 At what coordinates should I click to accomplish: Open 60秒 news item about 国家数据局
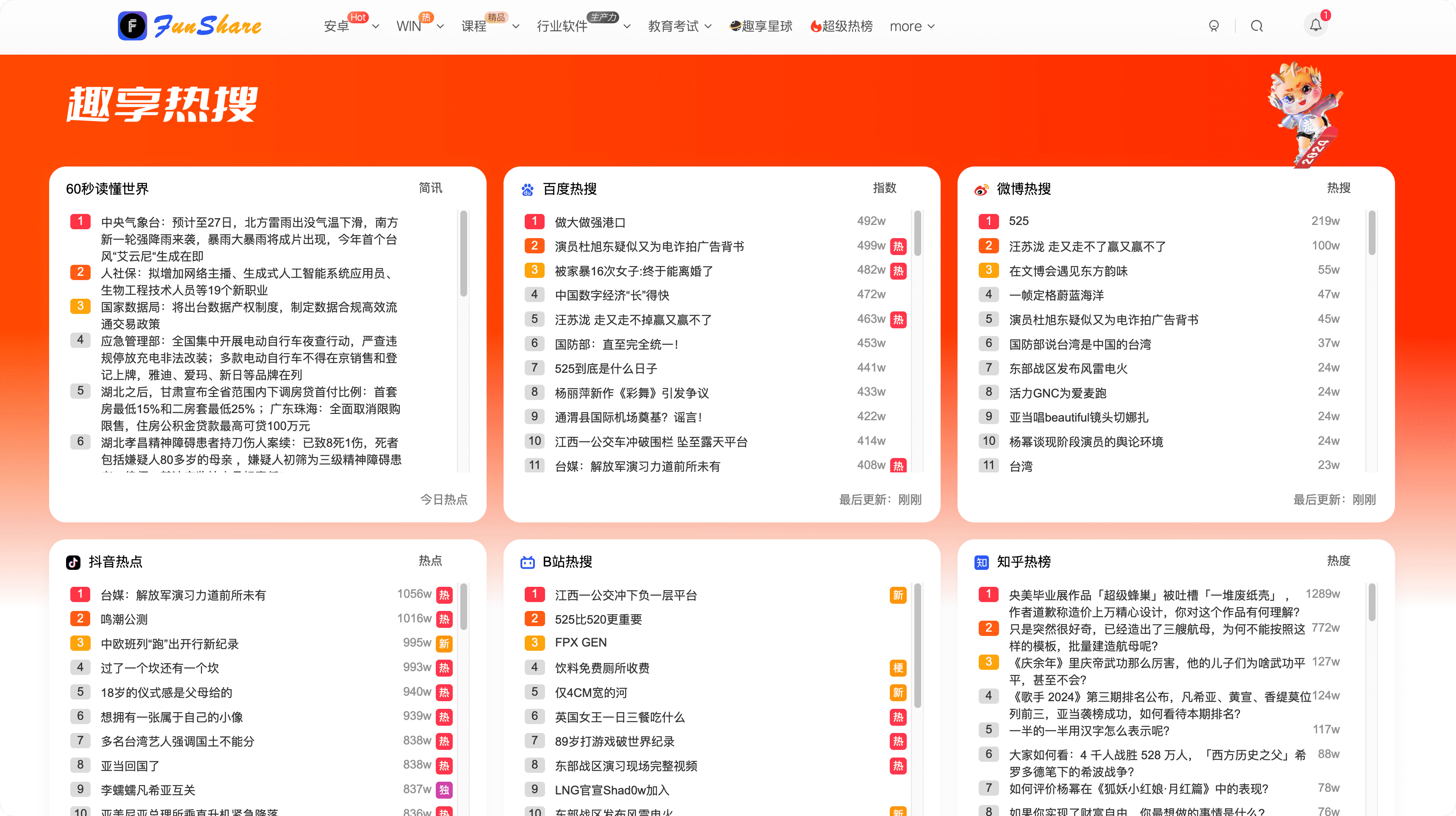tap(249, 316)
